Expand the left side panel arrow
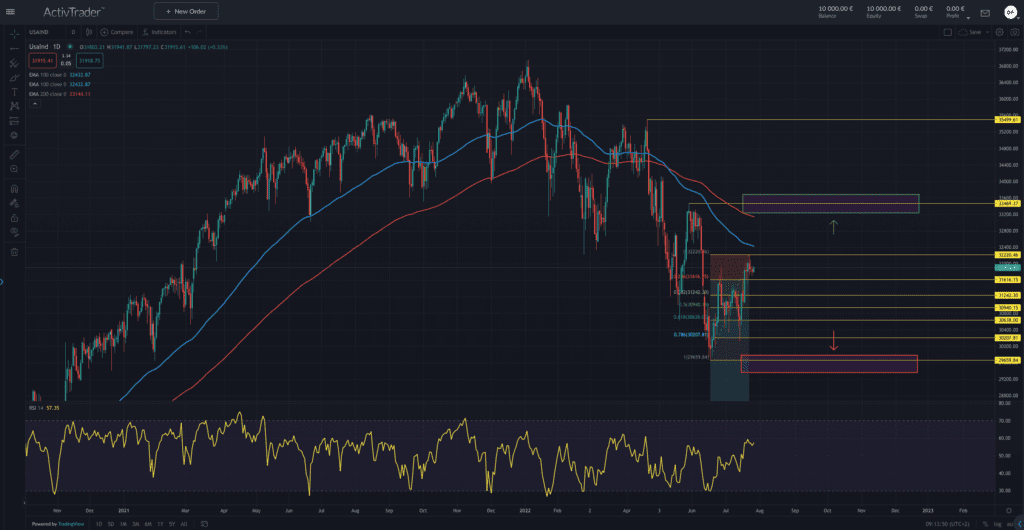 (2, 282)
